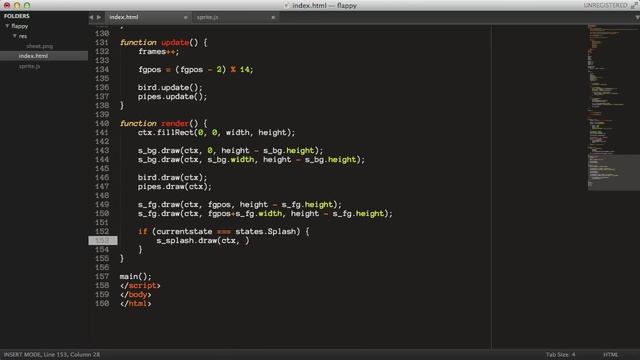Open Tab Size: 4 setting
Viewport: 640px width, 360px height.
pyautogui.click(x=560, y=354)
